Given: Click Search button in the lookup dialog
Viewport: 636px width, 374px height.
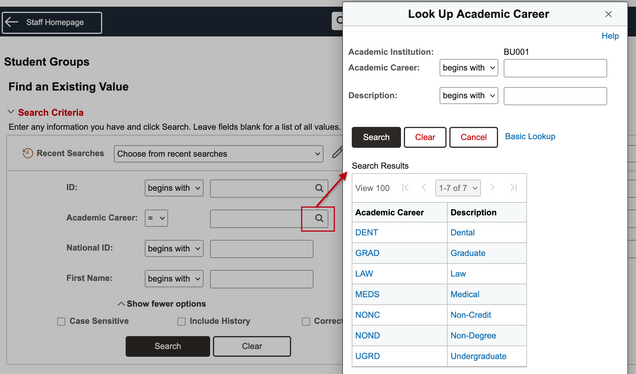Looking at the screenshot, I should 376,137.
